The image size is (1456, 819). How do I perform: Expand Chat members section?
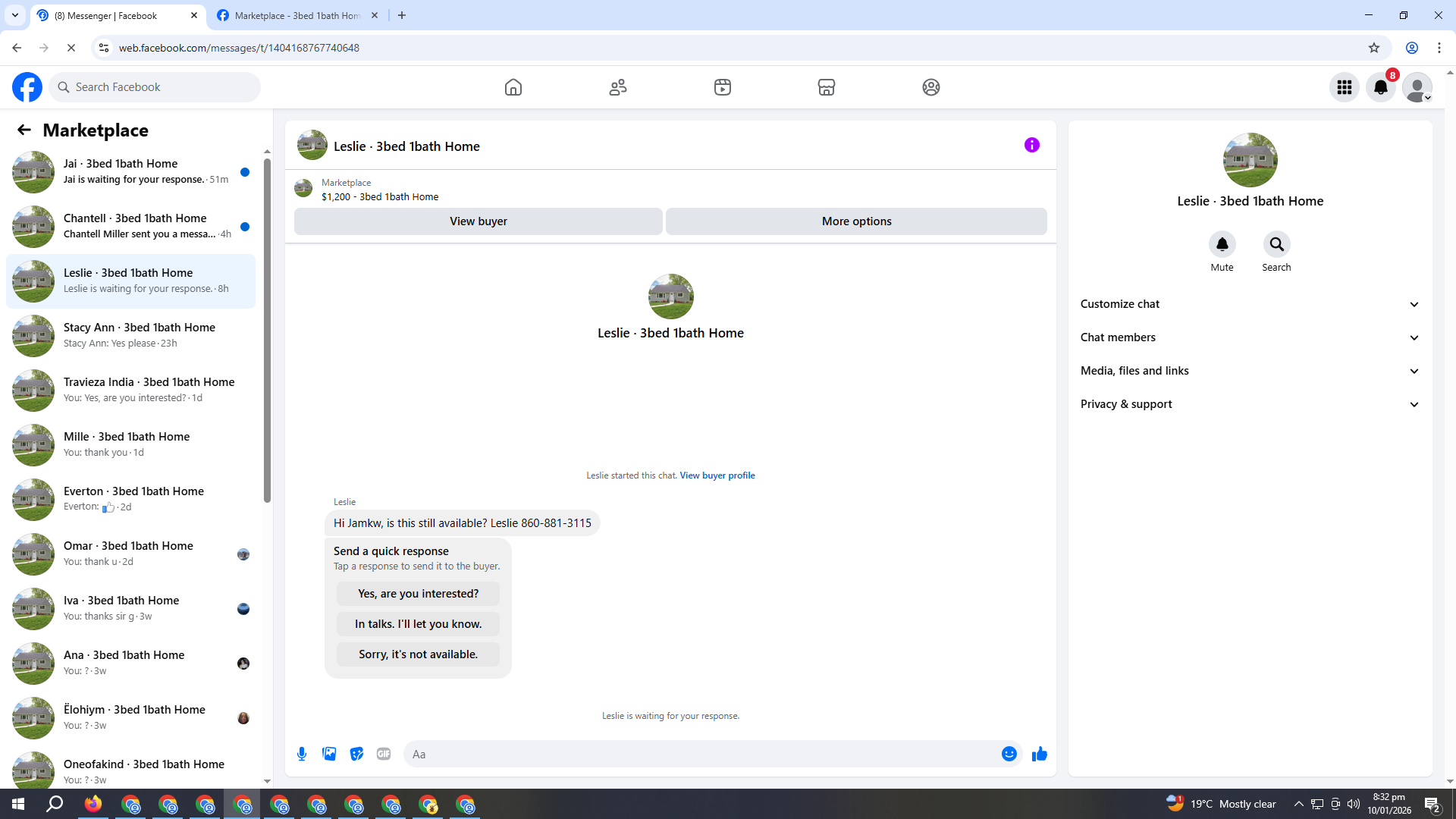[x=1250, y=337]
